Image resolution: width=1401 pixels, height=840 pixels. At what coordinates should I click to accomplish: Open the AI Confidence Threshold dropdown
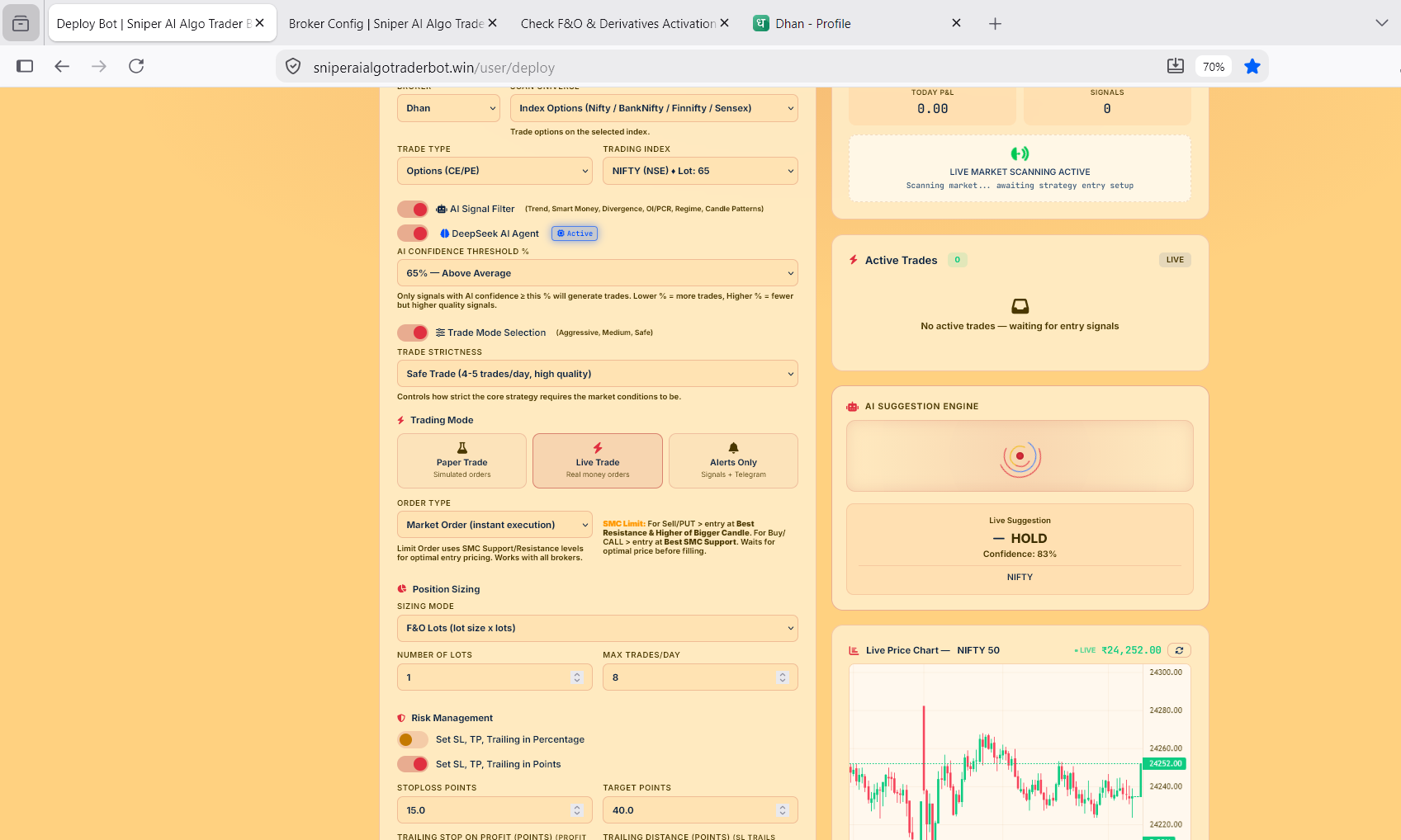pos(598,273)
